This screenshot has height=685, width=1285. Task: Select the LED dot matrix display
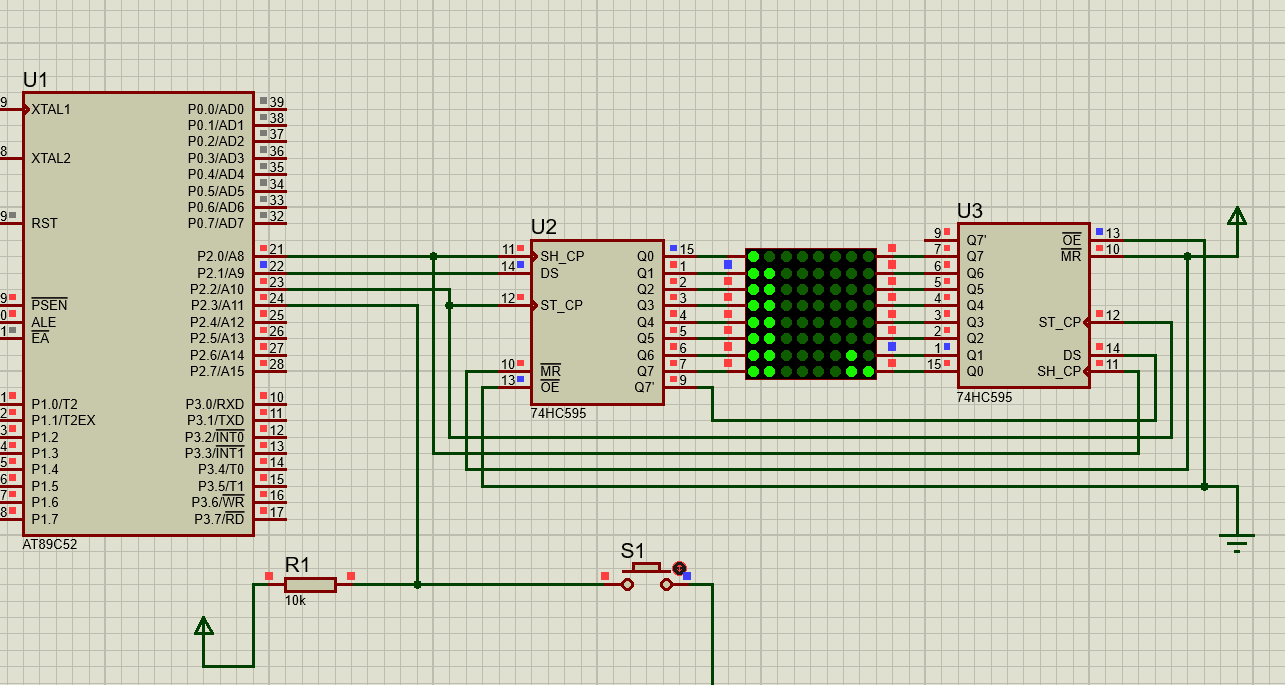[x=811, y=314]
